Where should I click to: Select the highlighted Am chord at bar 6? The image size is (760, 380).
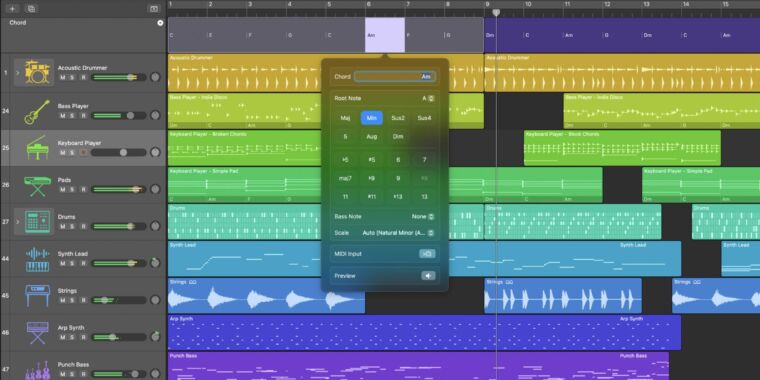(385, 35)
